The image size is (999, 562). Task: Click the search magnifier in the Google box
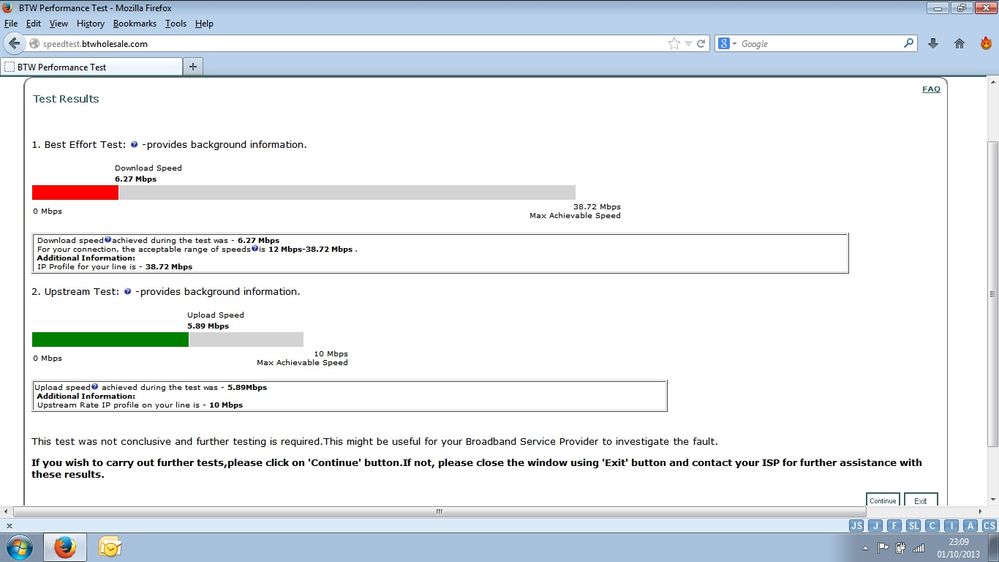pyautogui.click(x=909, y=43)
